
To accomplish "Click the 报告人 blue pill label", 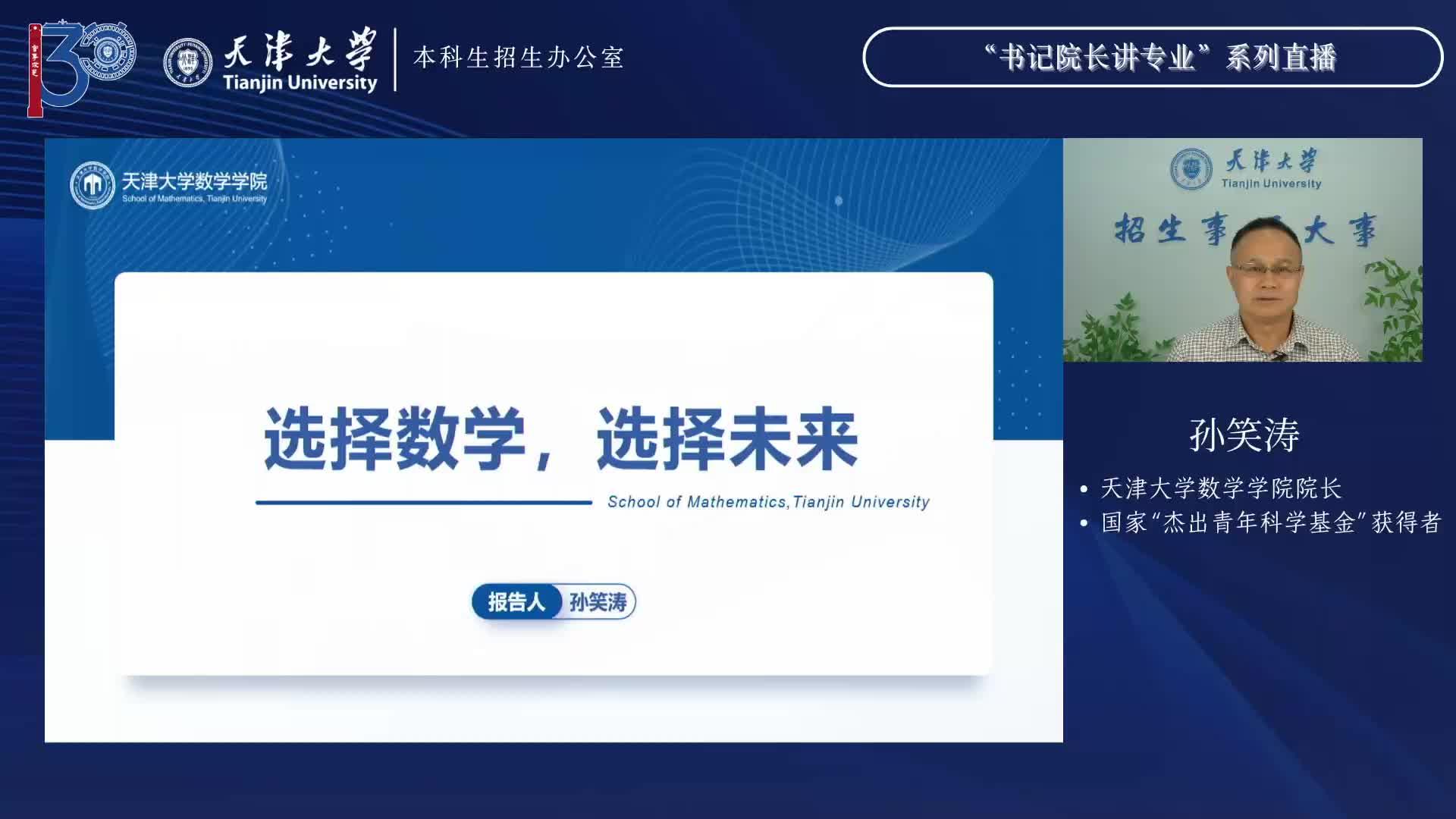I will (x=516, y=602).
